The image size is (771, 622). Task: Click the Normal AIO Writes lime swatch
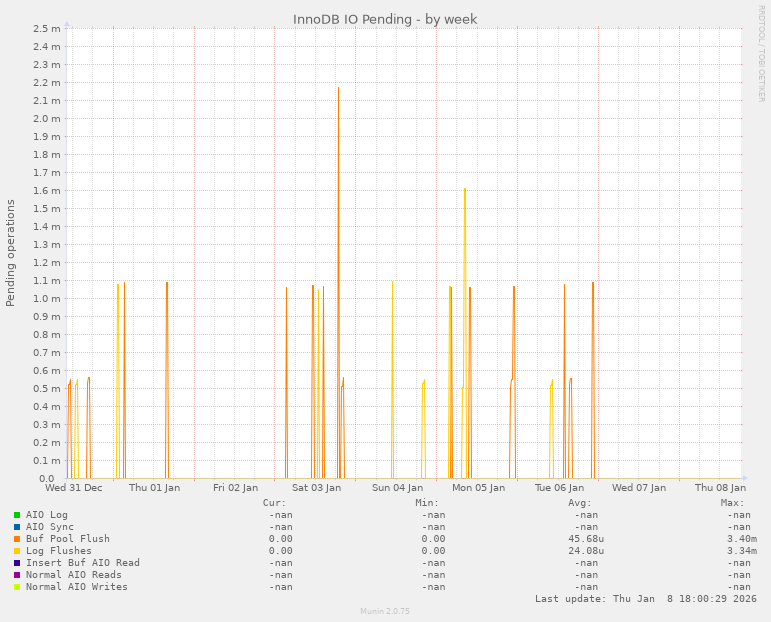(17, 587)
